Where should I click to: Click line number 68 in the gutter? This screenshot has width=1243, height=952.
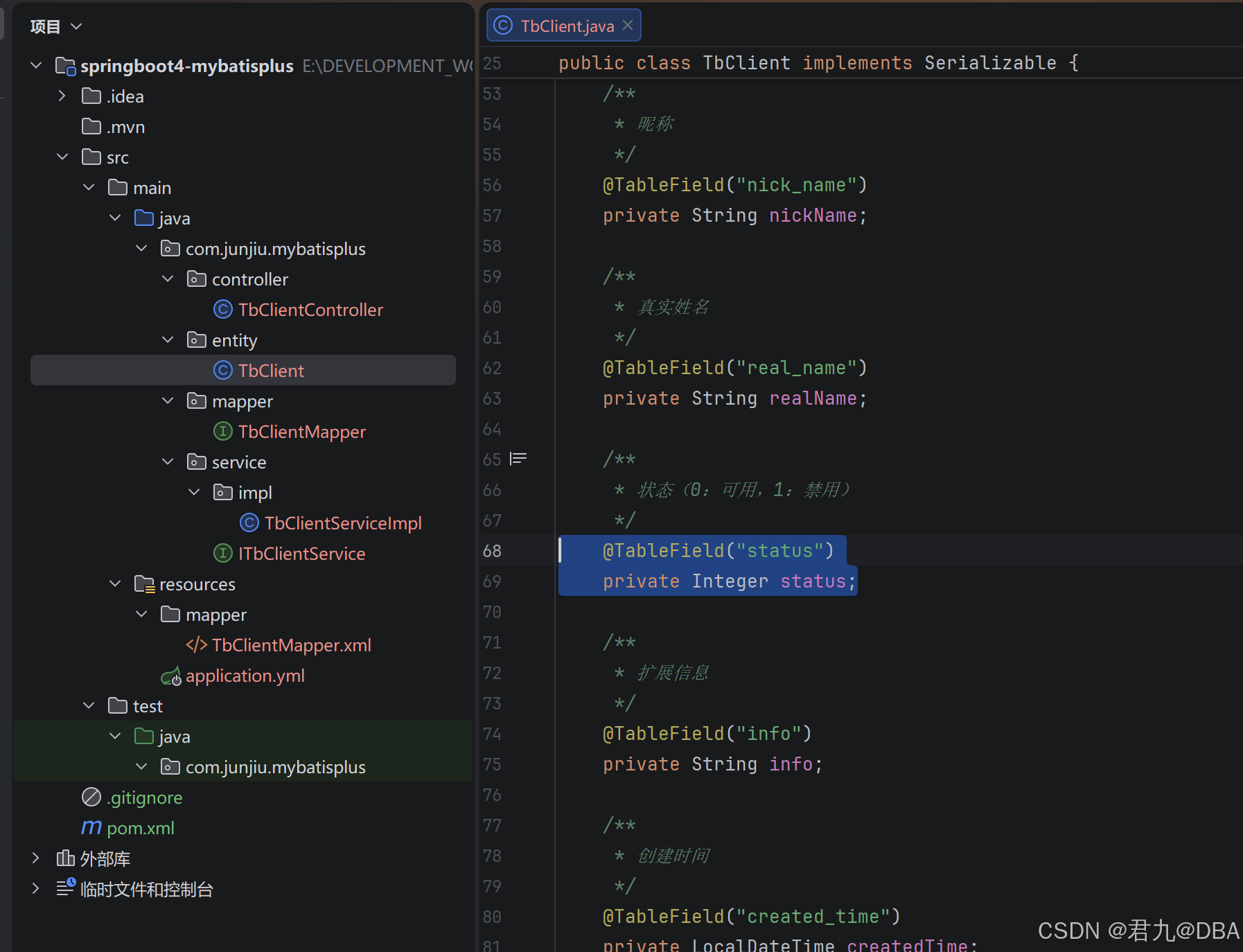492,550
